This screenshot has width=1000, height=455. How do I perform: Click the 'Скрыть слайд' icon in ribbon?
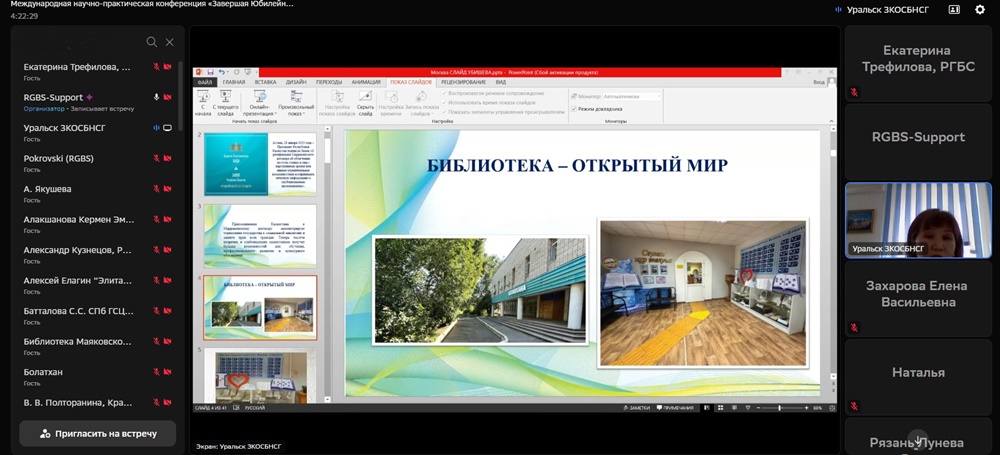(x=365, y=98)
